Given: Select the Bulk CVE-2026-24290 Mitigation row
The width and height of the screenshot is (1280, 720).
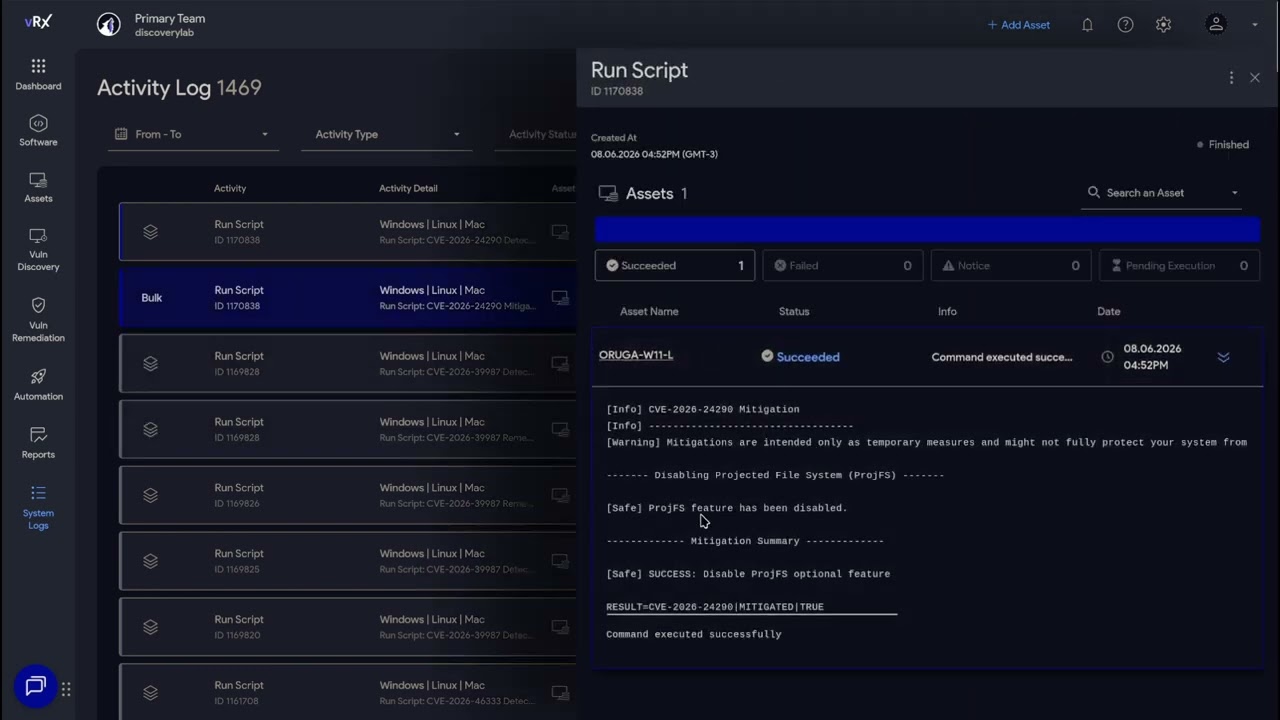Looking at the screenshot, I should [x=347, y=297].
